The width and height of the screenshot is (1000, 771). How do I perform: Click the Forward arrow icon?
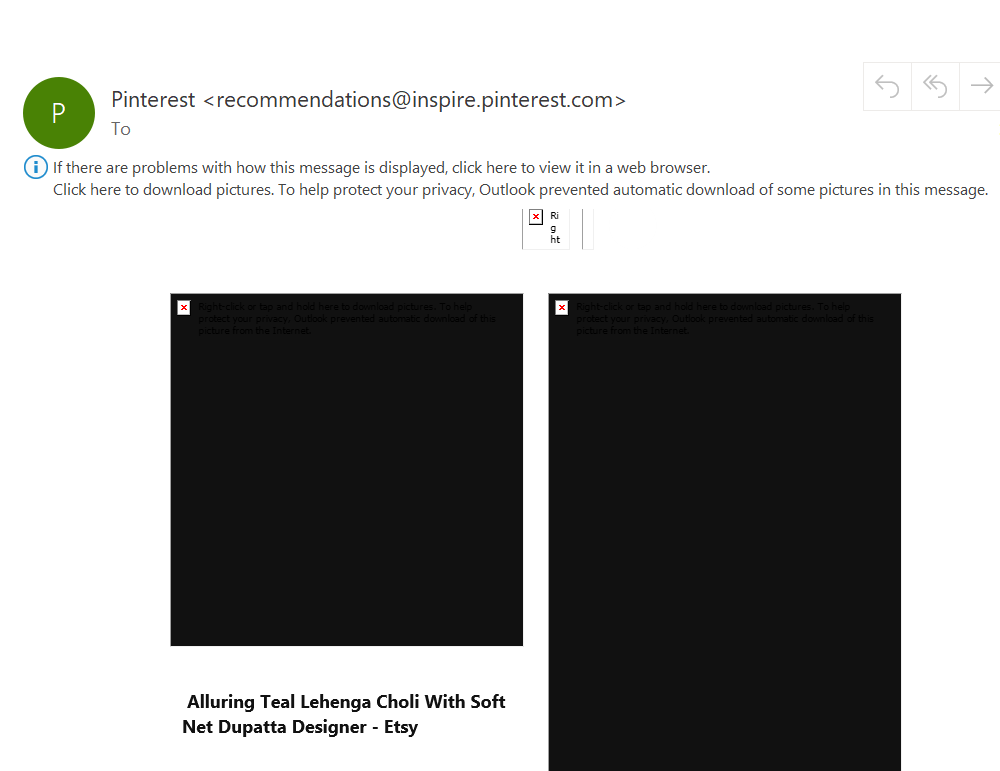coord(981,86)
